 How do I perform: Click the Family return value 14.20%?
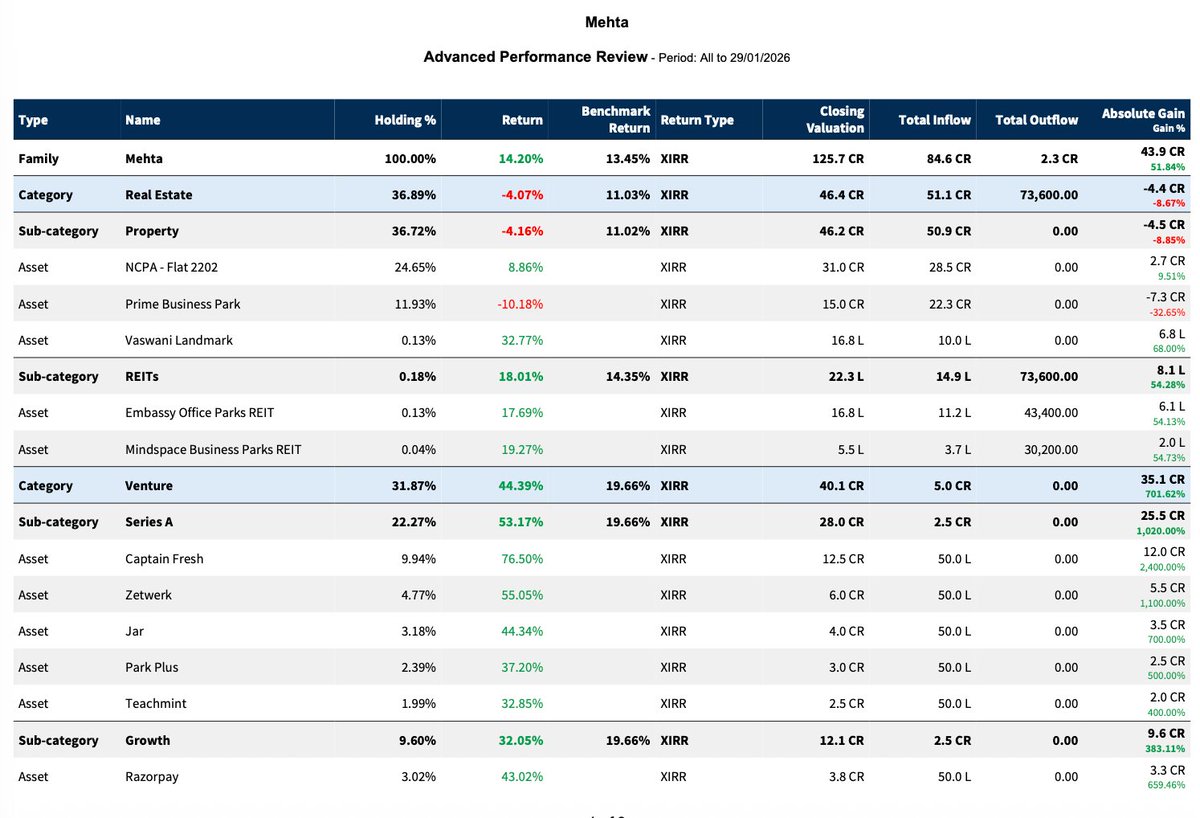[x=523, y=158]
